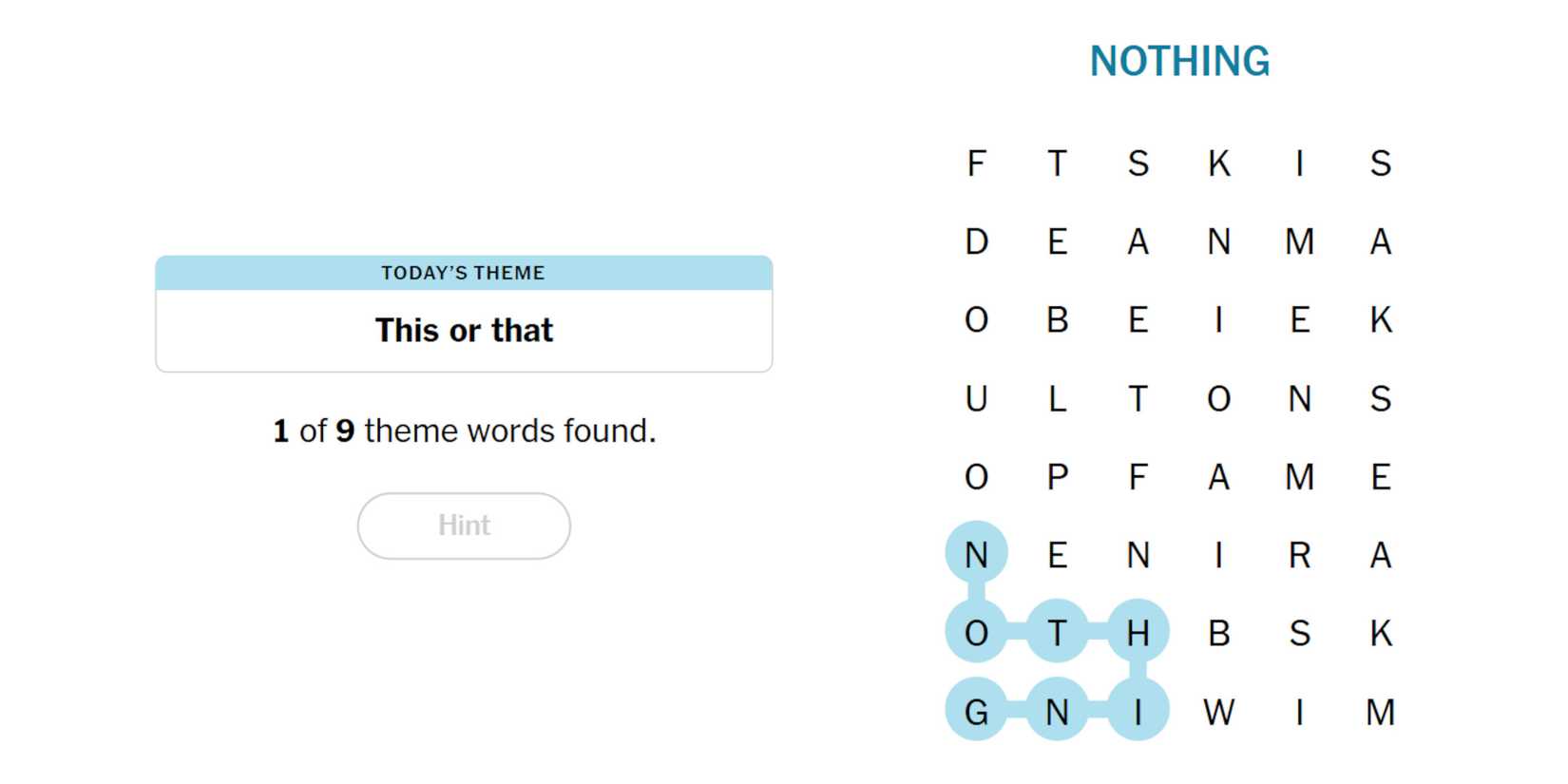Pick the letter P tile

pyautogui.click(x=1057, y=477)
